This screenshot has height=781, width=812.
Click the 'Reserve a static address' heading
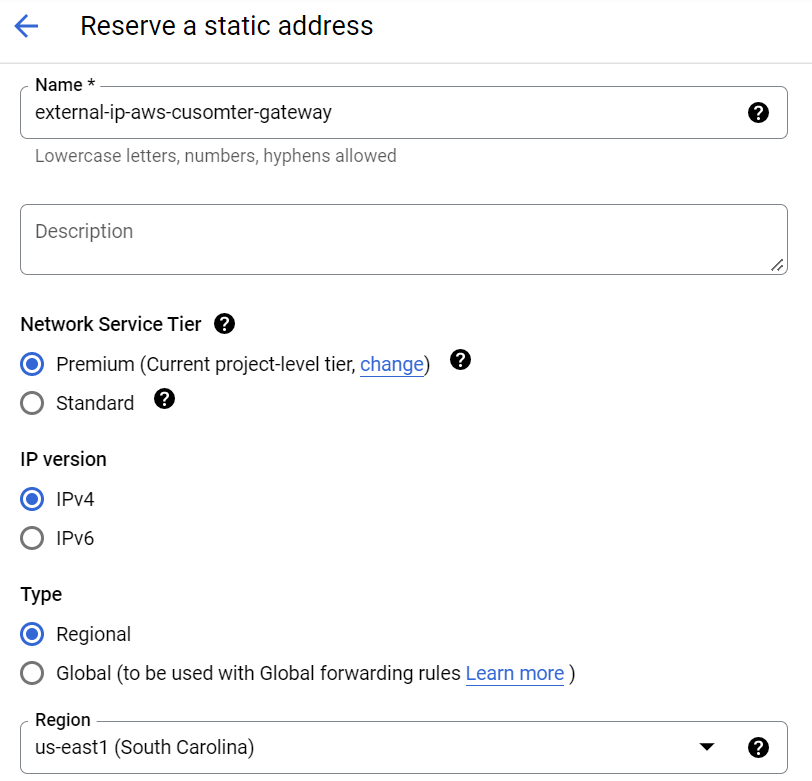pyautogui.click(x=227, y=26)
